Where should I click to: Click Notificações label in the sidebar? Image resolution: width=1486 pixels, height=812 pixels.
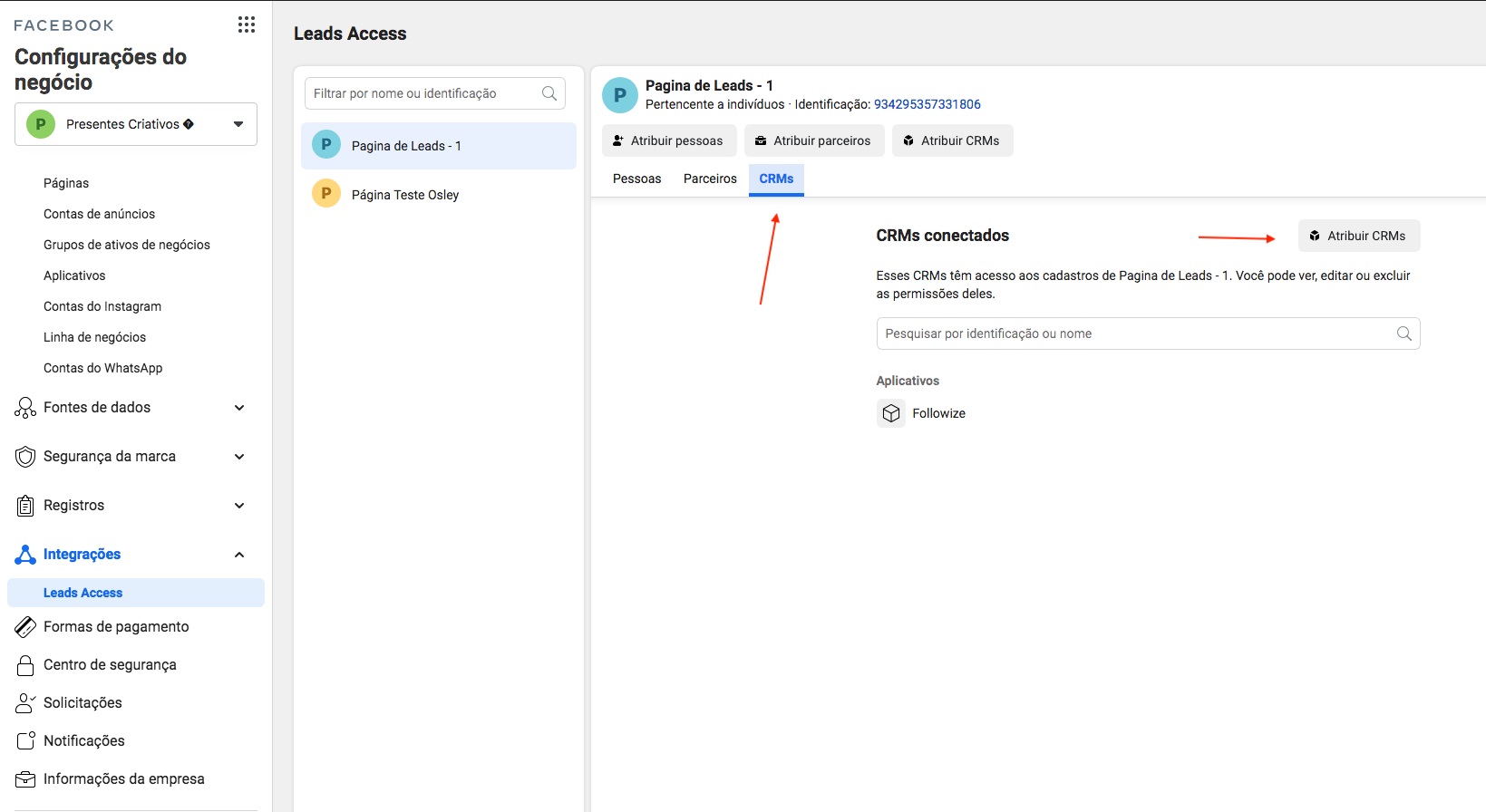pos(84,741)
